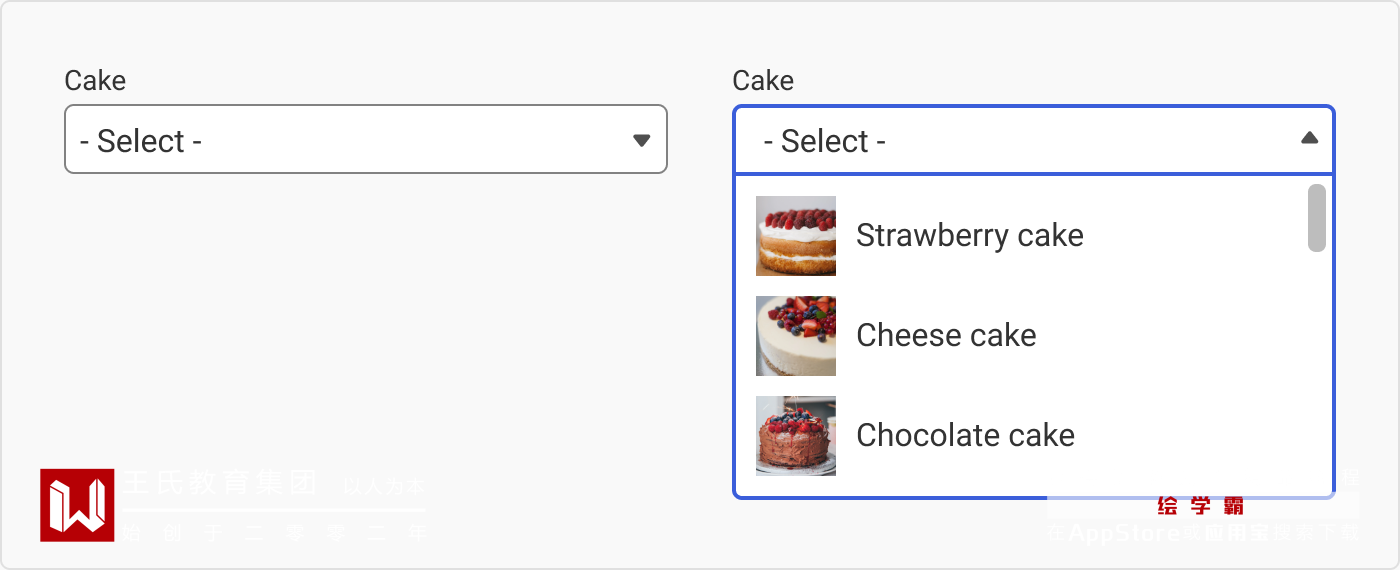This screenshot has width=1400, height=570.
Task: Pick the Cheese cake option text
Action: 946,336
